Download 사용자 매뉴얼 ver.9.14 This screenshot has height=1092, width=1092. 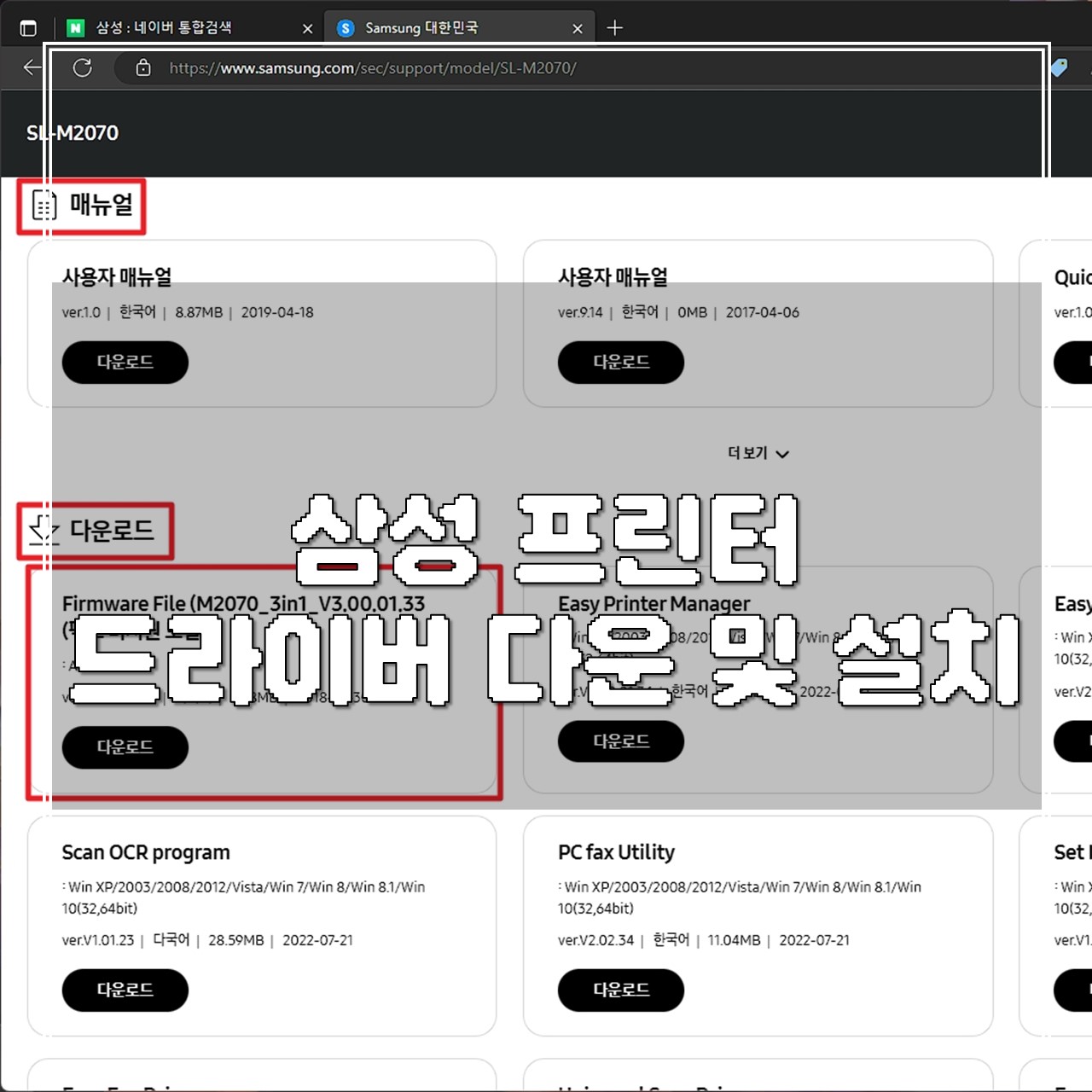(621, 362)
